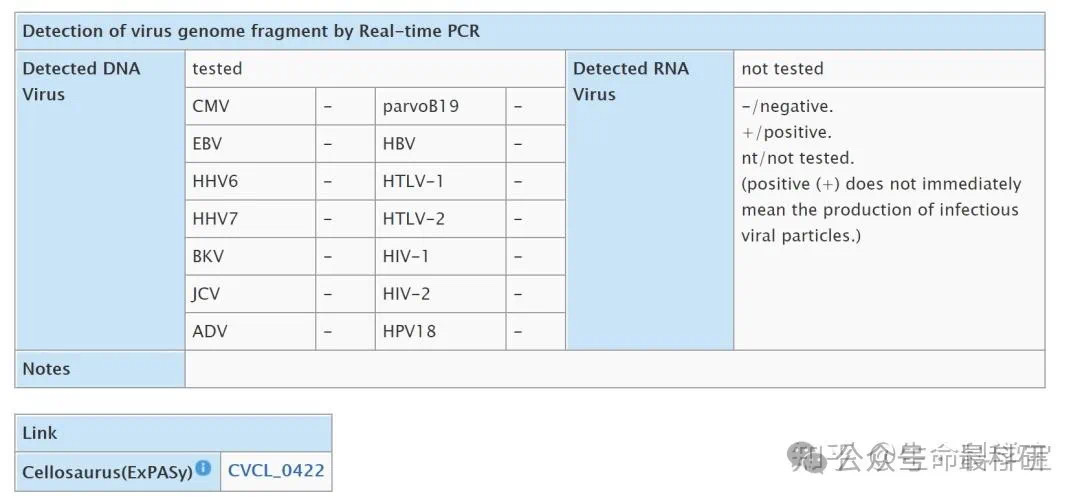Select the EBV virus cell
The height and width of the screenshot is (501, 1080).
point(250,144)
